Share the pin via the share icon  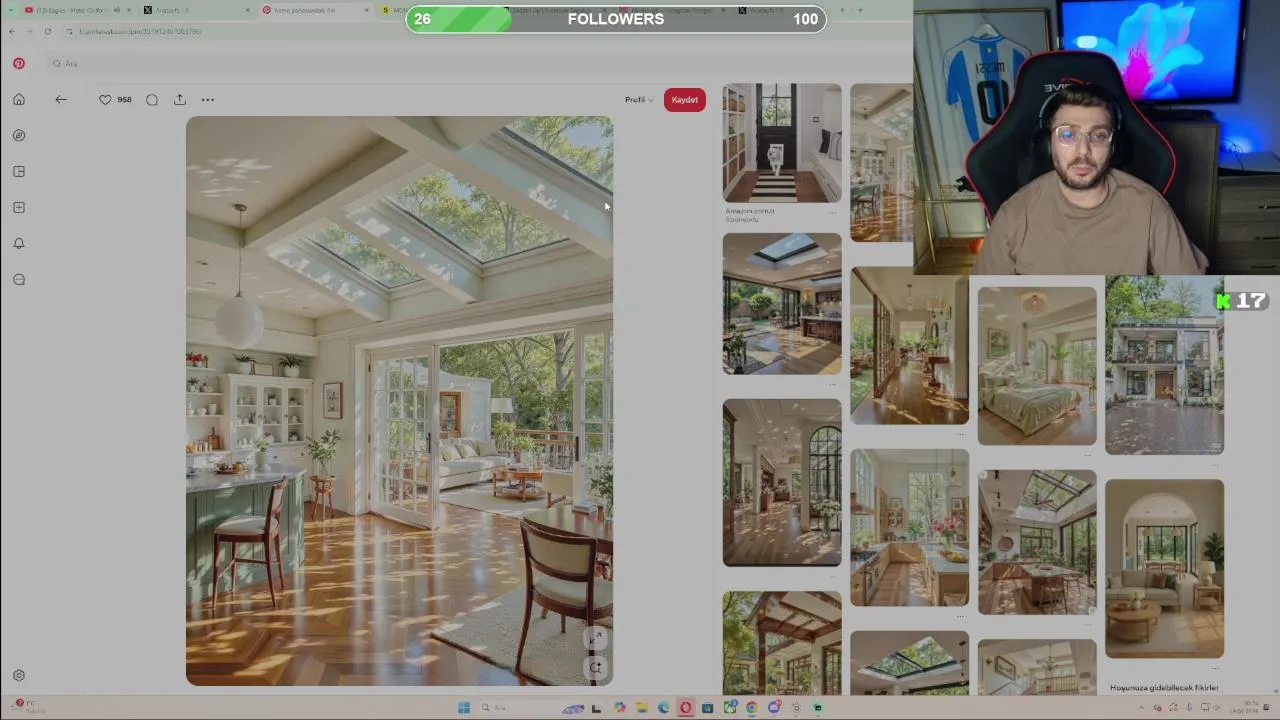pos(180,99)
